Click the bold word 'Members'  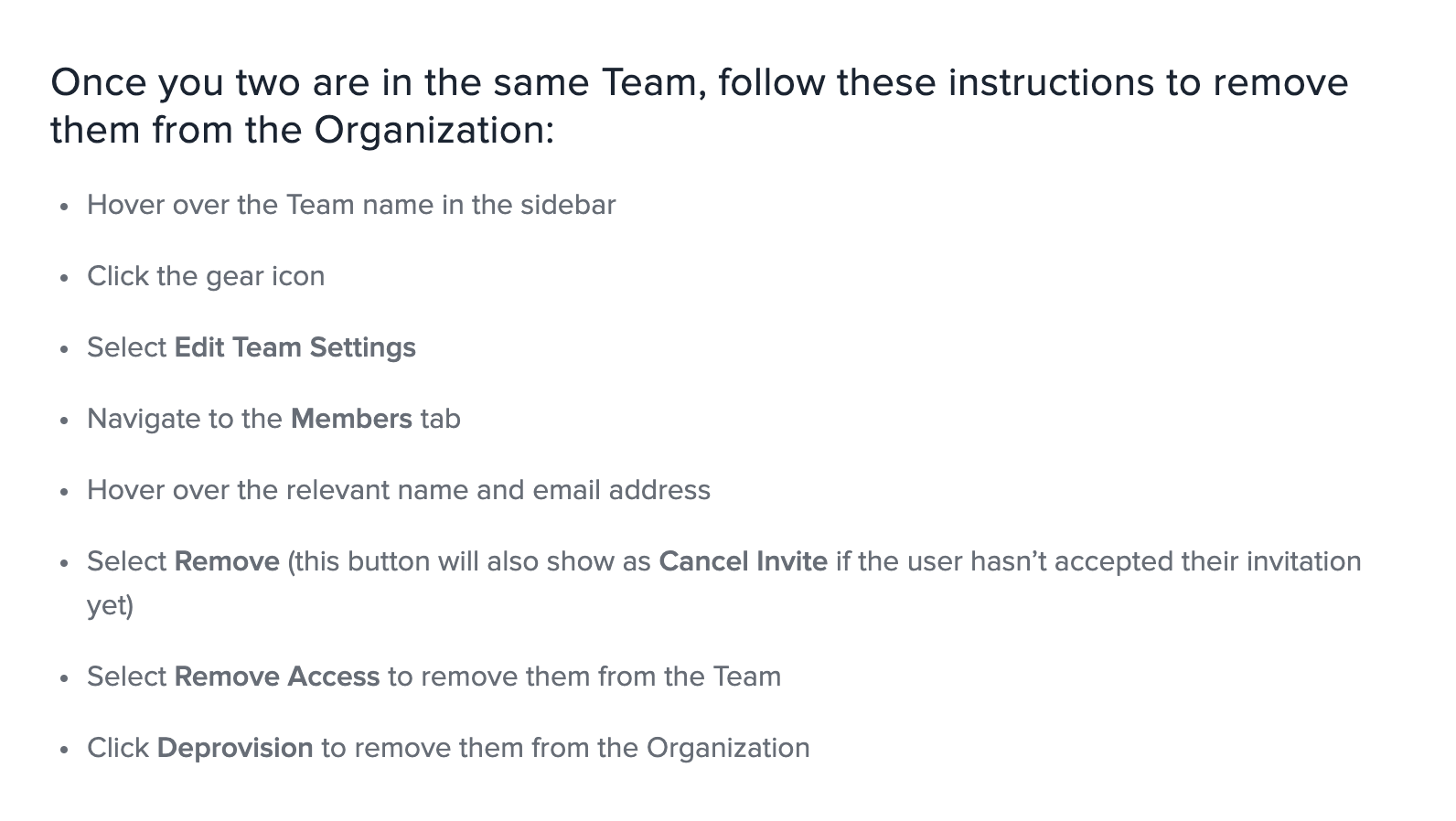point(351,419)
